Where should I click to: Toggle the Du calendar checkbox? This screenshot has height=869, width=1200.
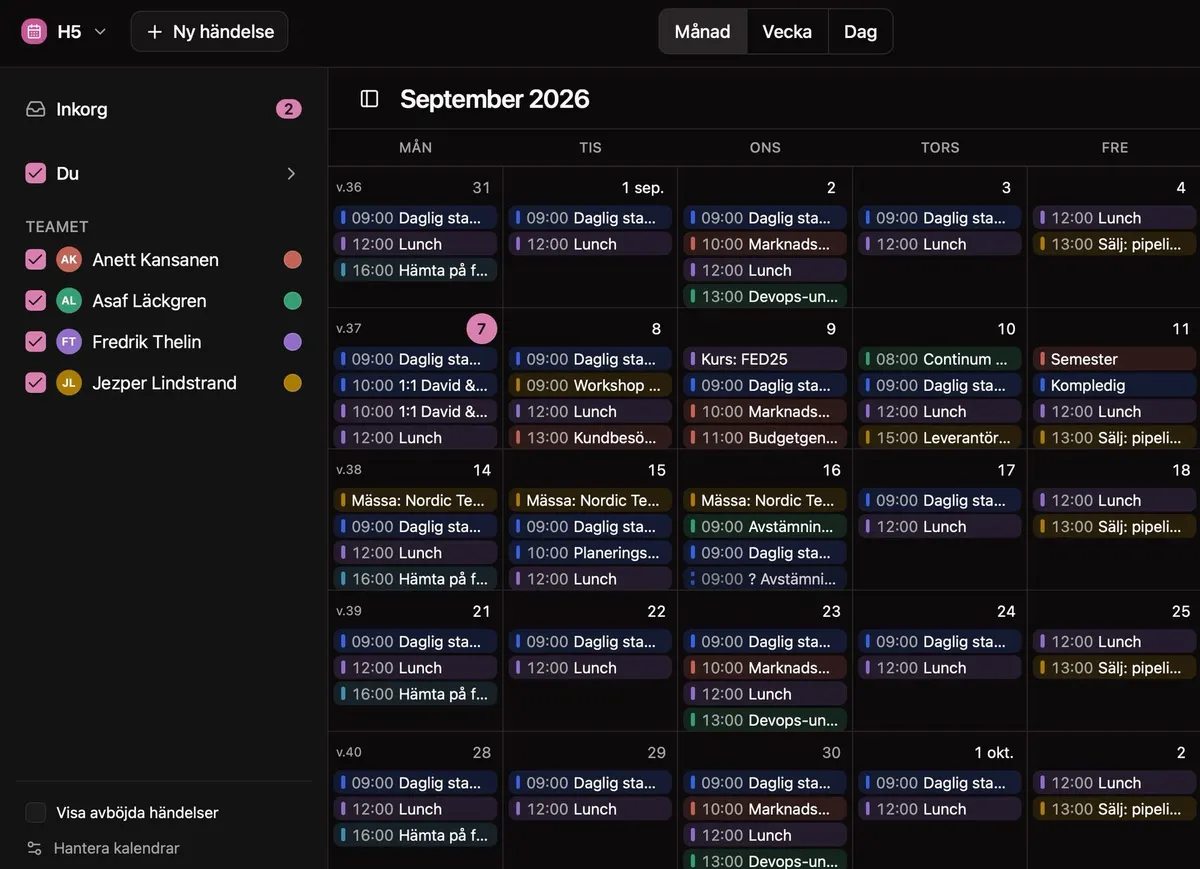pos(36,173)
